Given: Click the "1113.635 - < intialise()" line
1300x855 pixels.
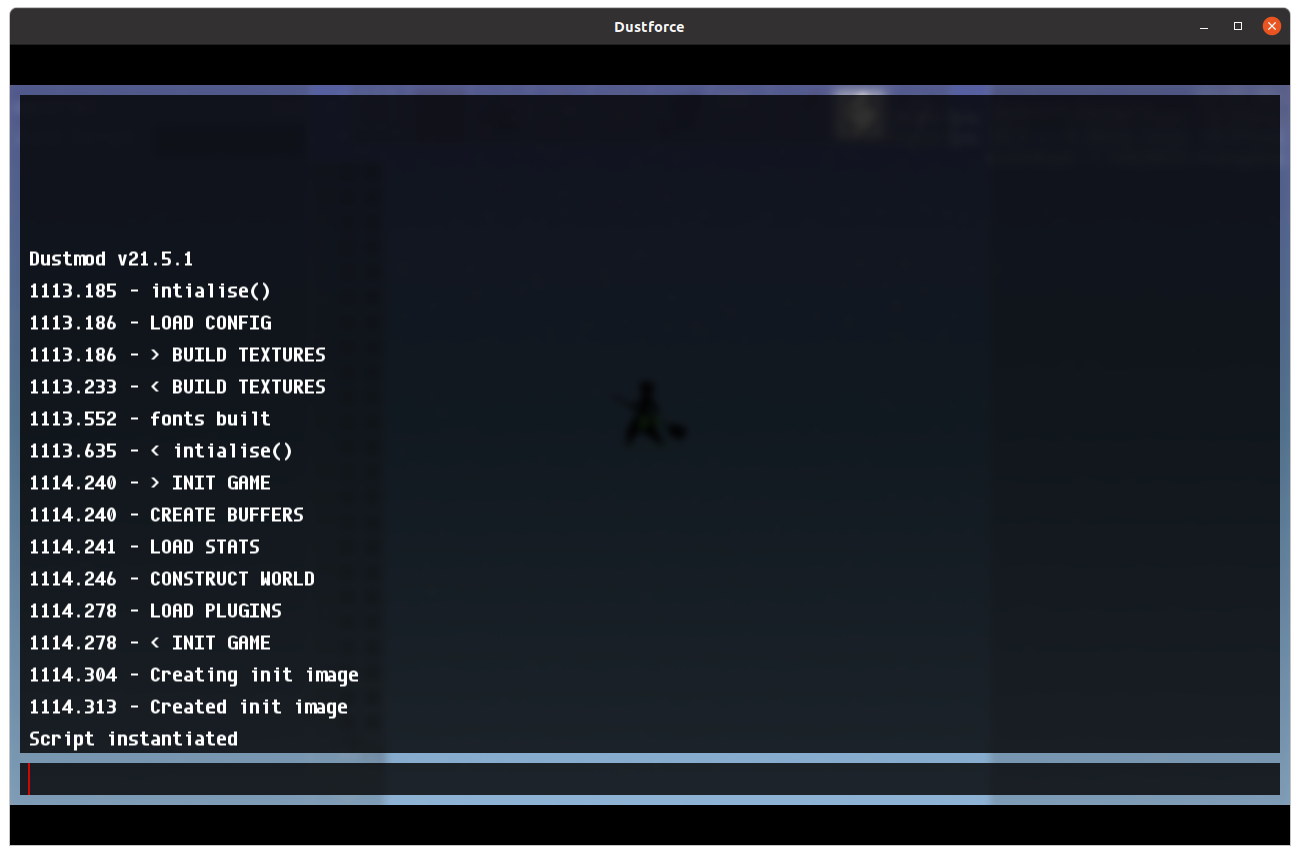Looking at the screenshot, I should (x=161, y=451).
